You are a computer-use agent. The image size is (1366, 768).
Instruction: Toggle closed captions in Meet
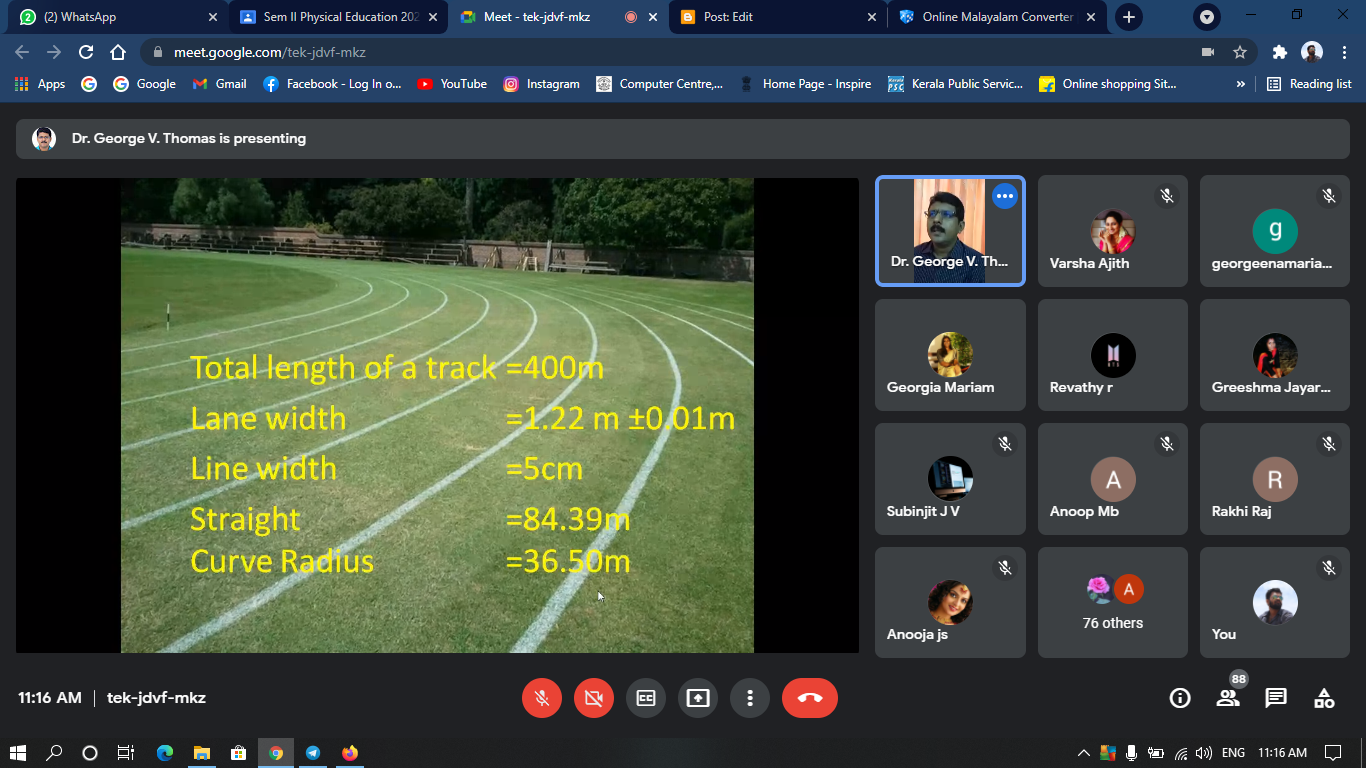[646, 698]
